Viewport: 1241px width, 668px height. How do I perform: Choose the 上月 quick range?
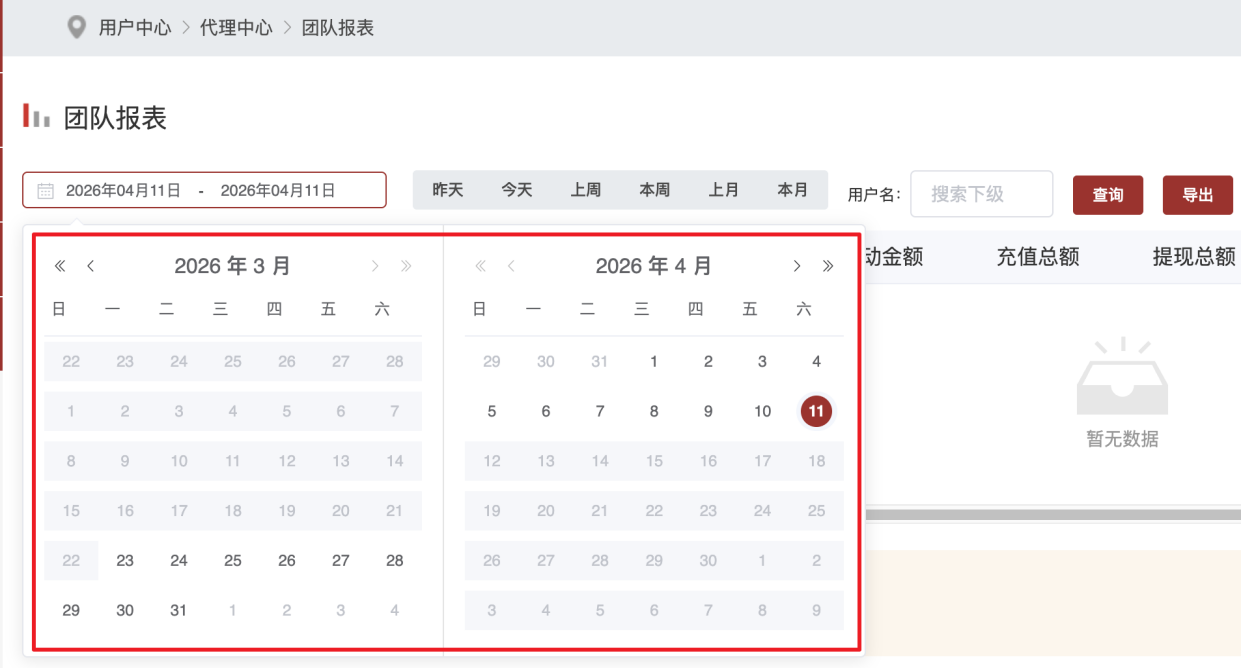point(723,190)
